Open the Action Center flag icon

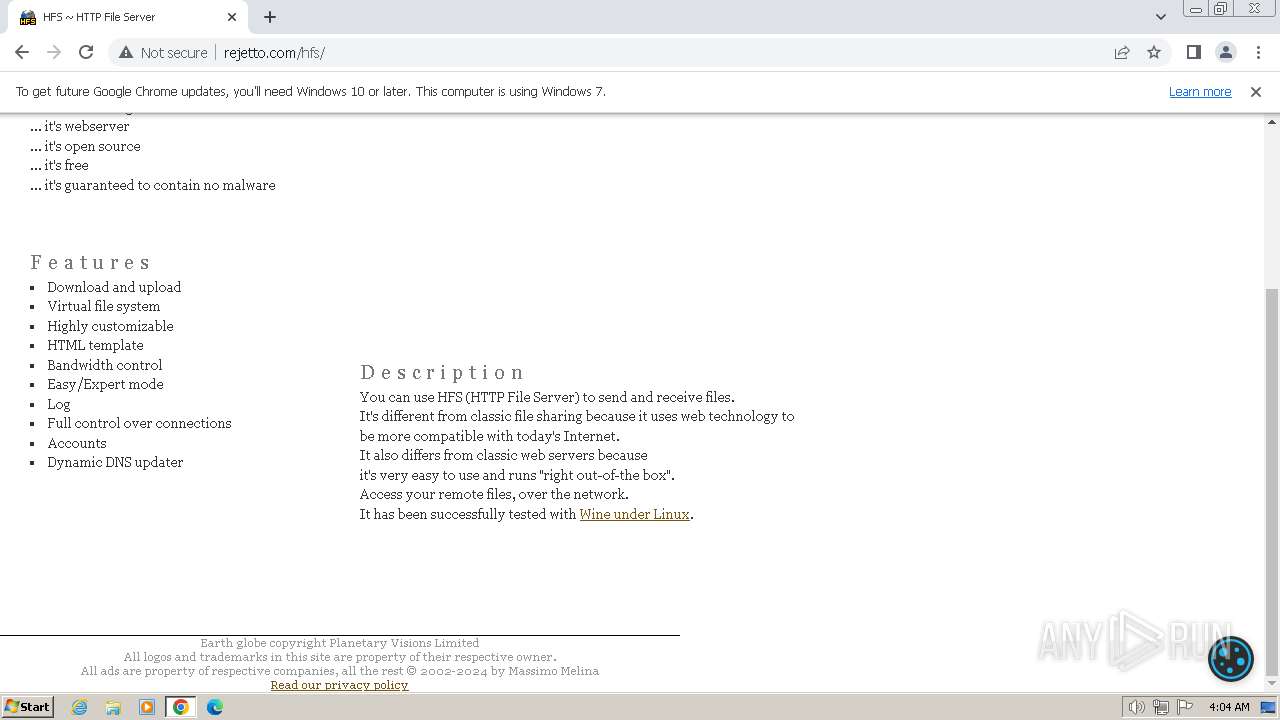click(1185, 707)
